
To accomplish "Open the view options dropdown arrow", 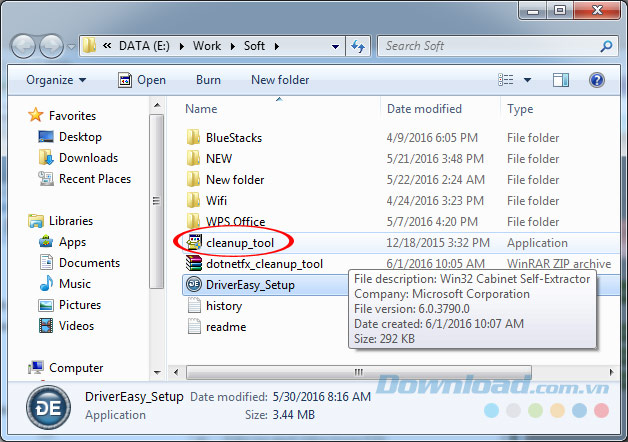I will tap(527, 80).
